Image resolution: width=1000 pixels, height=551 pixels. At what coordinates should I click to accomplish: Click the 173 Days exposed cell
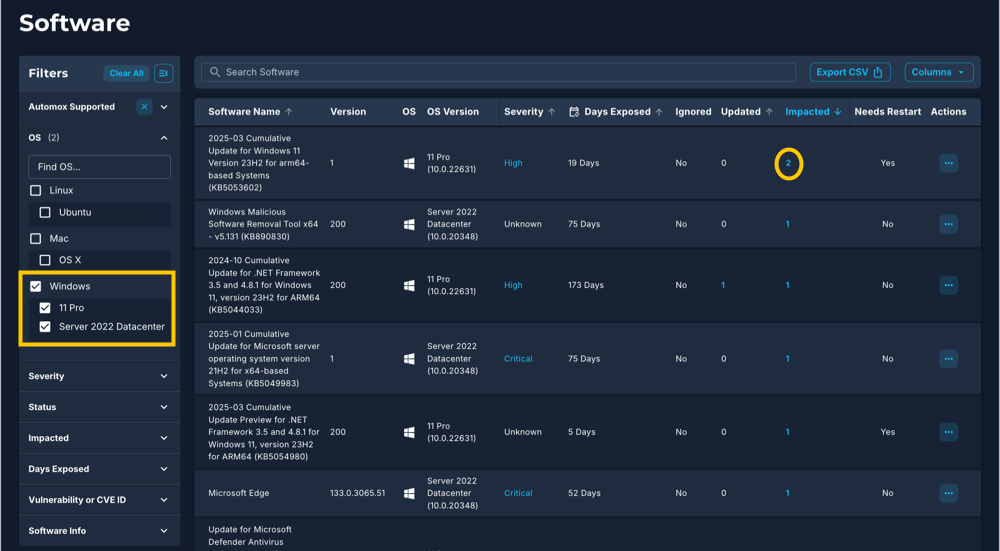click(x=585, y=285)
